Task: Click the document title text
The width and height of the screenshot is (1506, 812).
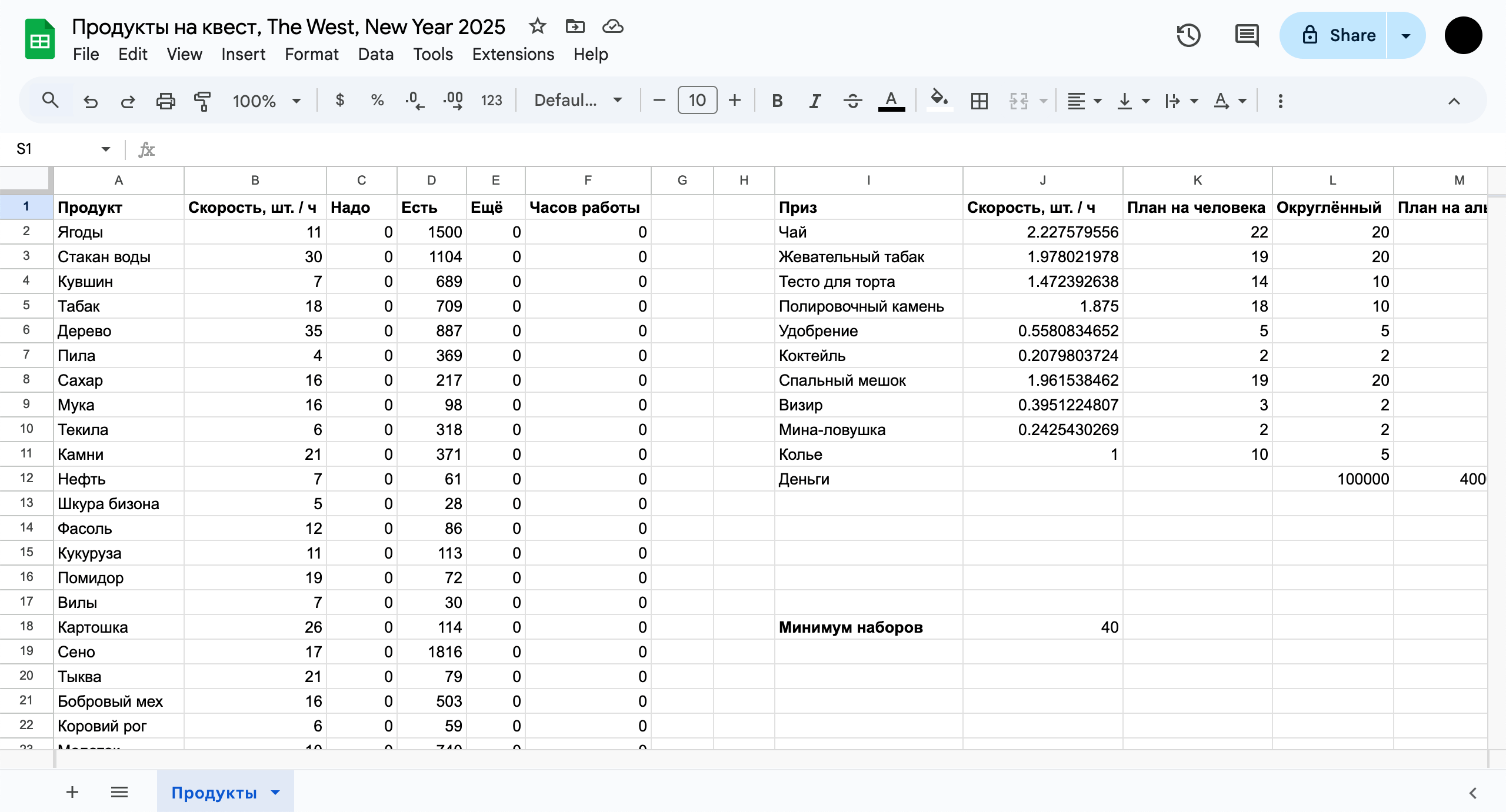Action: [x=288, y=26]
